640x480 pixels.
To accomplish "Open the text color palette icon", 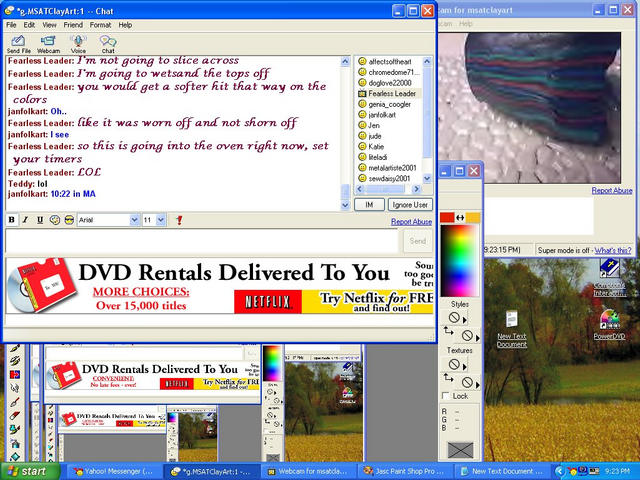I will [x=54, y=220].
